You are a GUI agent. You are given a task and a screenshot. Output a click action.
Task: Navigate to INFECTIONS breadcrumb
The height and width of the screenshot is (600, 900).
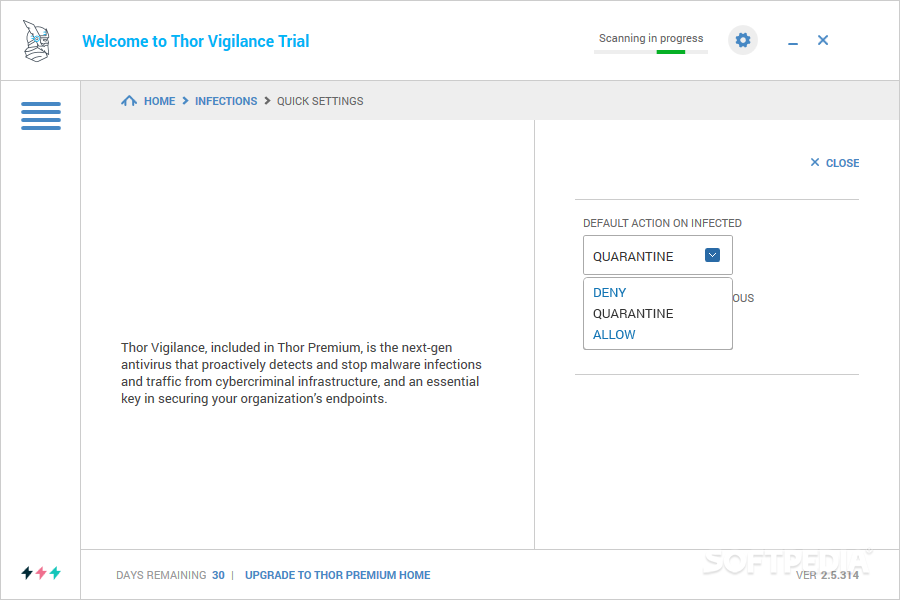[226, 101]
